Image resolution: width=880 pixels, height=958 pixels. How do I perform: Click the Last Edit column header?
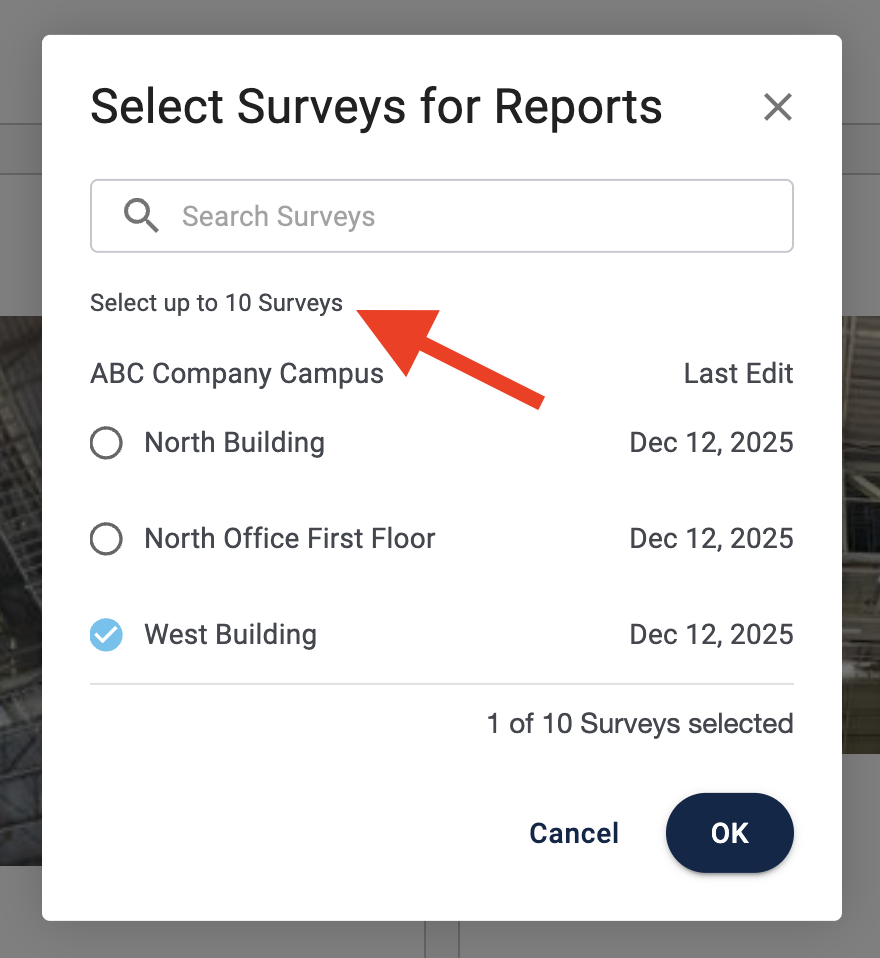pos(738,374)
